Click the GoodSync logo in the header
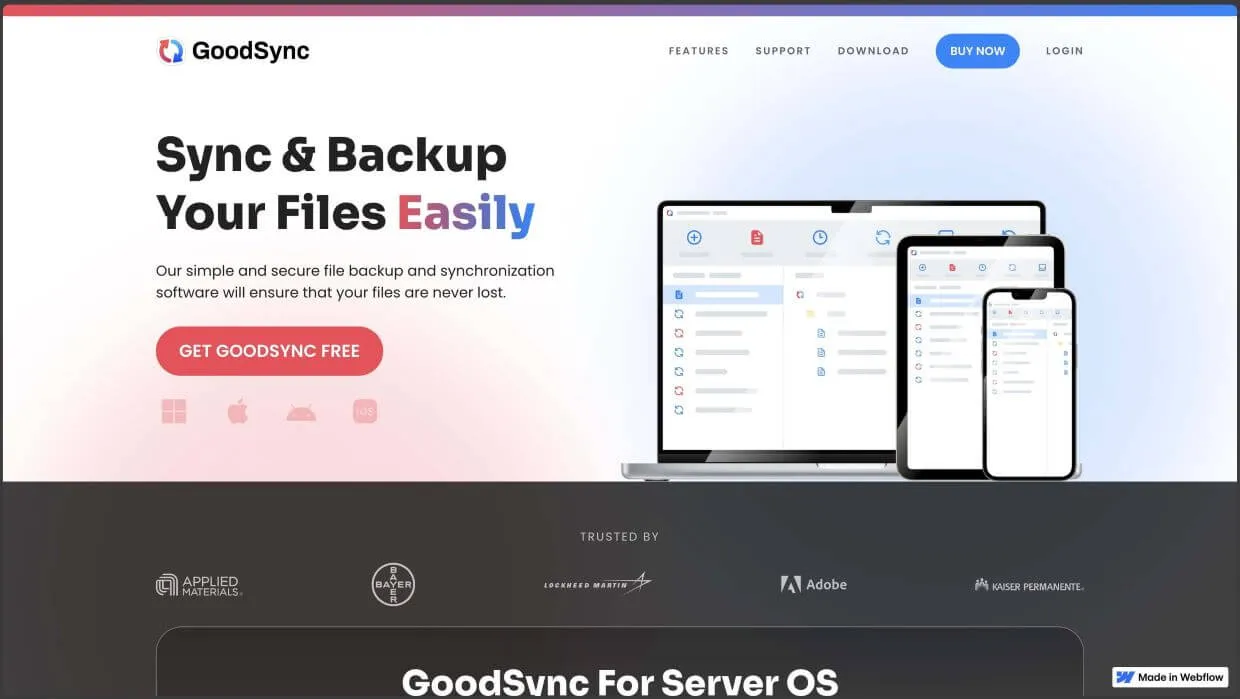Image resolution: width=1240 pixels, height=699 pixels. coord(233,51)
